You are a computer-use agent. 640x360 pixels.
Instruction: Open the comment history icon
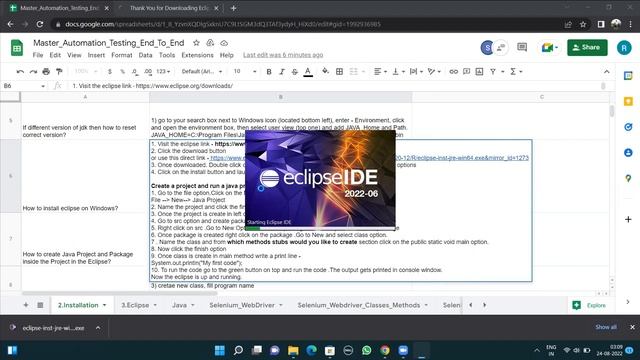point(522,47)
